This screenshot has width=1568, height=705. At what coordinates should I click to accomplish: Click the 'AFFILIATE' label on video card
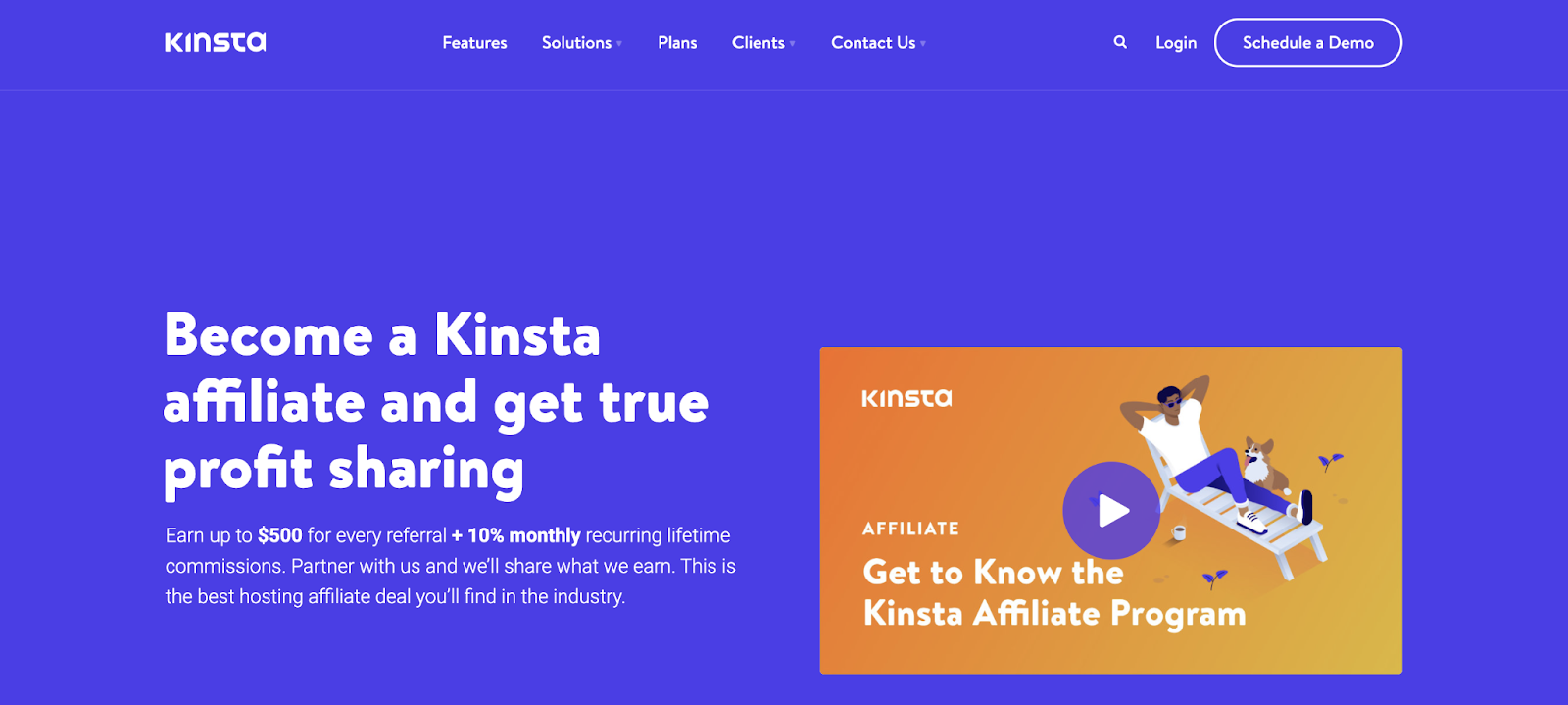coord(910,529)
